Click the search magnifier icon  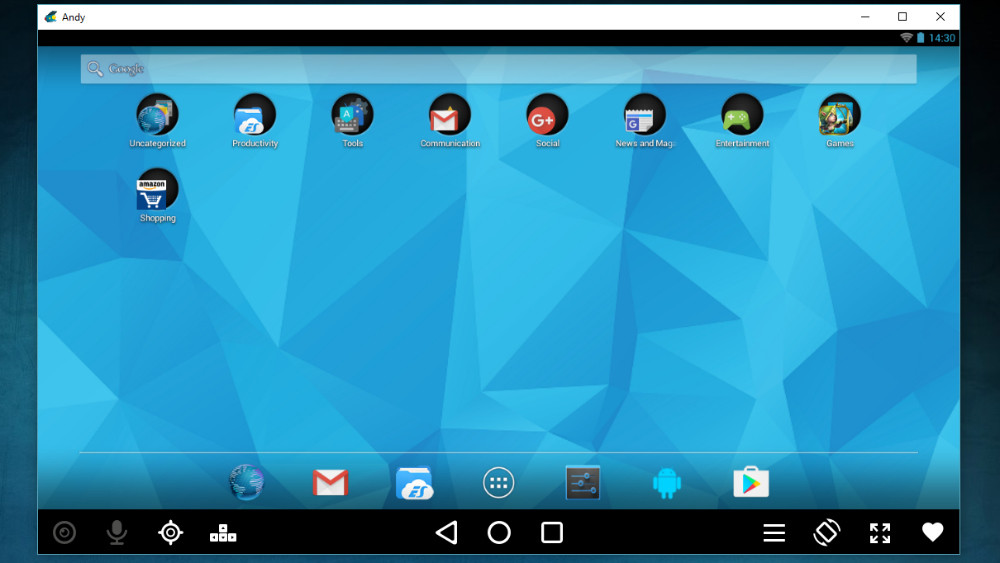(95, 69)
